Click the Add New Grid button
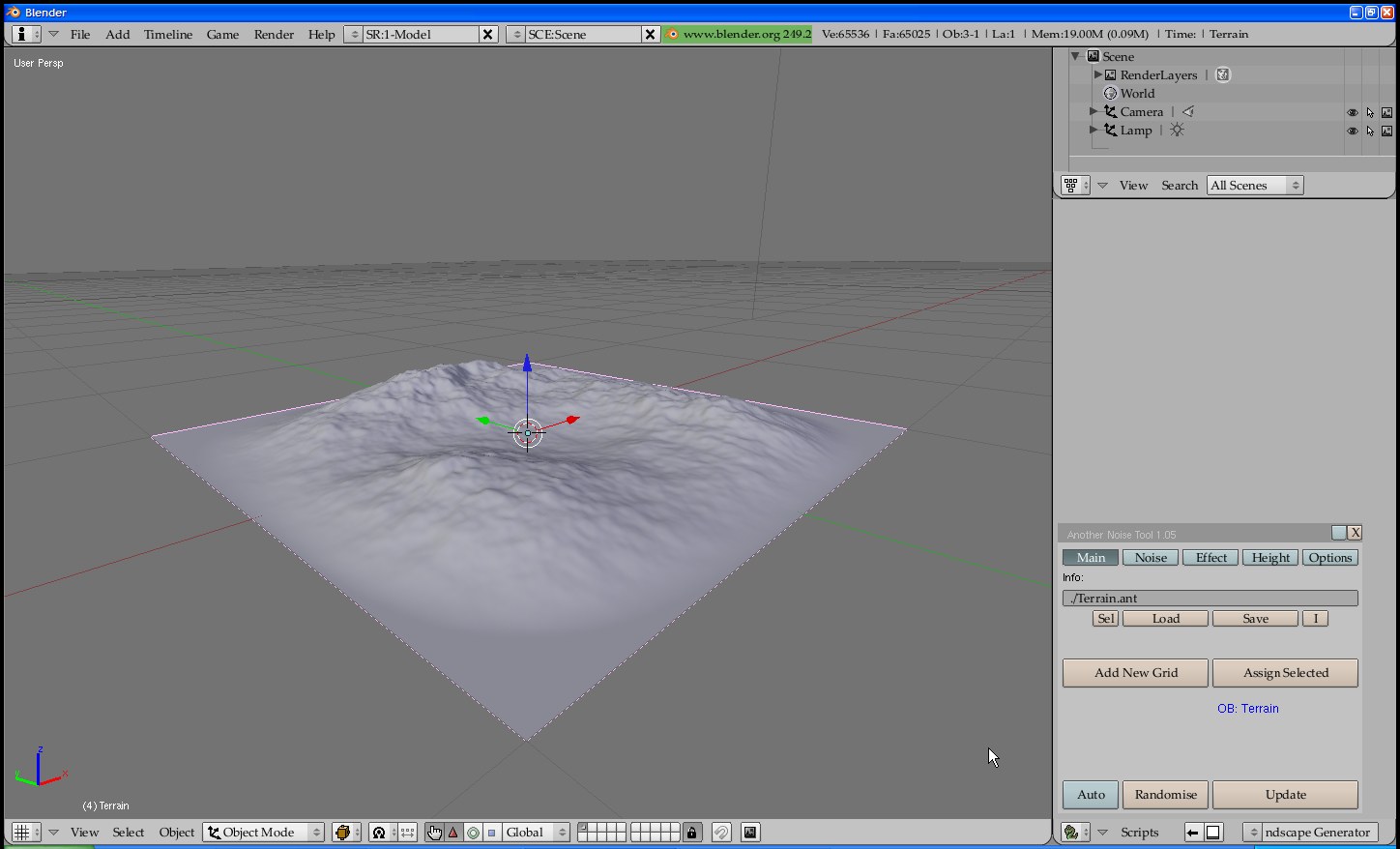This screenshot has width=1400, height=849. (1135, 673)
